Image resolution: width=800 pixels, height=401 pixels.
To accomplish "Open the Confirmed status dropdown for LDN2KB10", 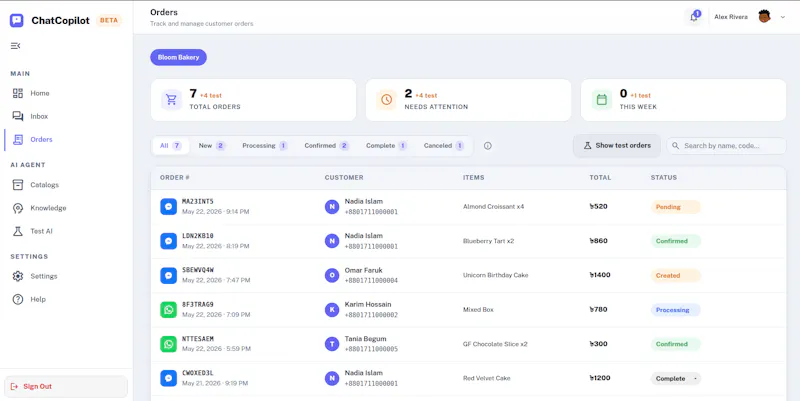I will click(x=676, y=241).
